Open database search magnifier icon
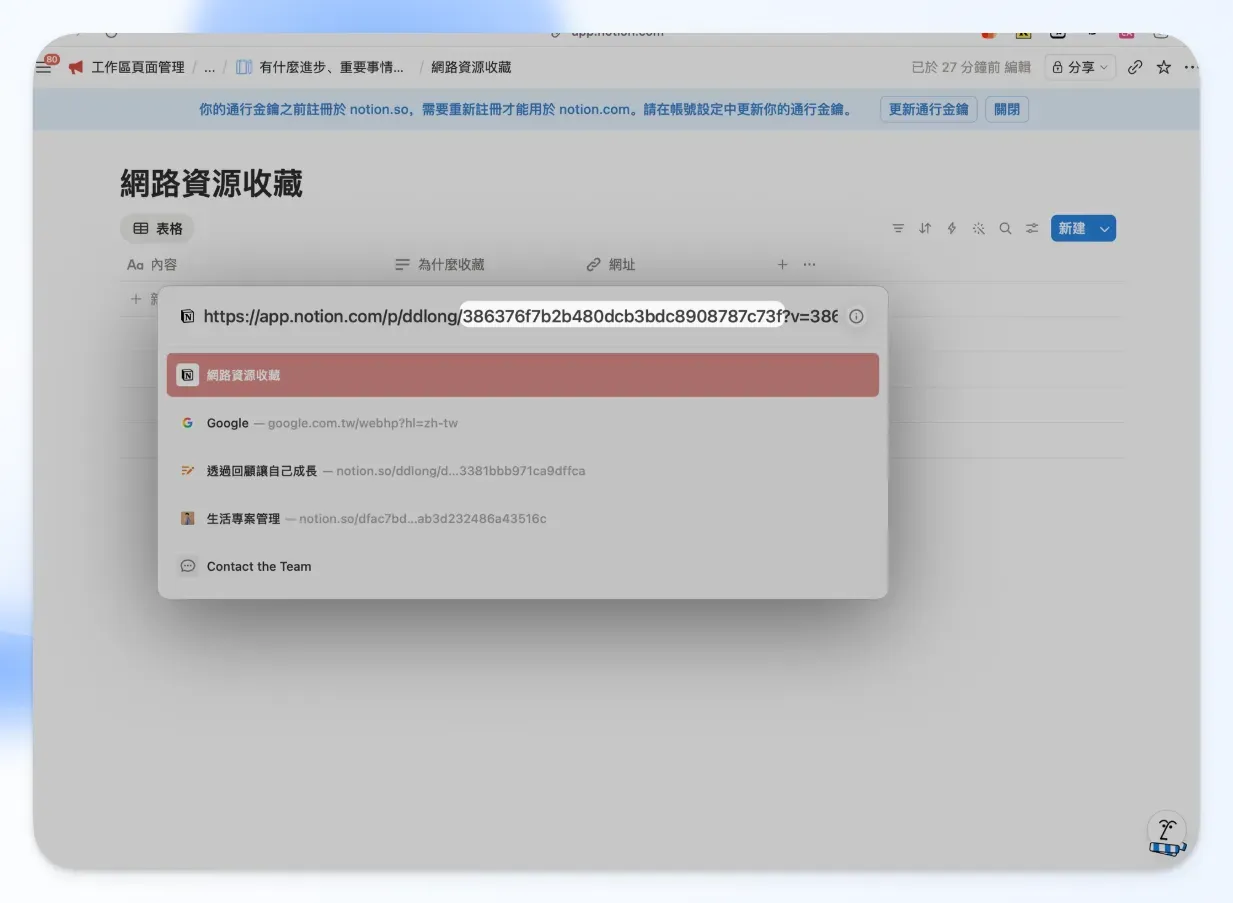The height and width of the screenshot is (903, 1233). [1005, 228]
